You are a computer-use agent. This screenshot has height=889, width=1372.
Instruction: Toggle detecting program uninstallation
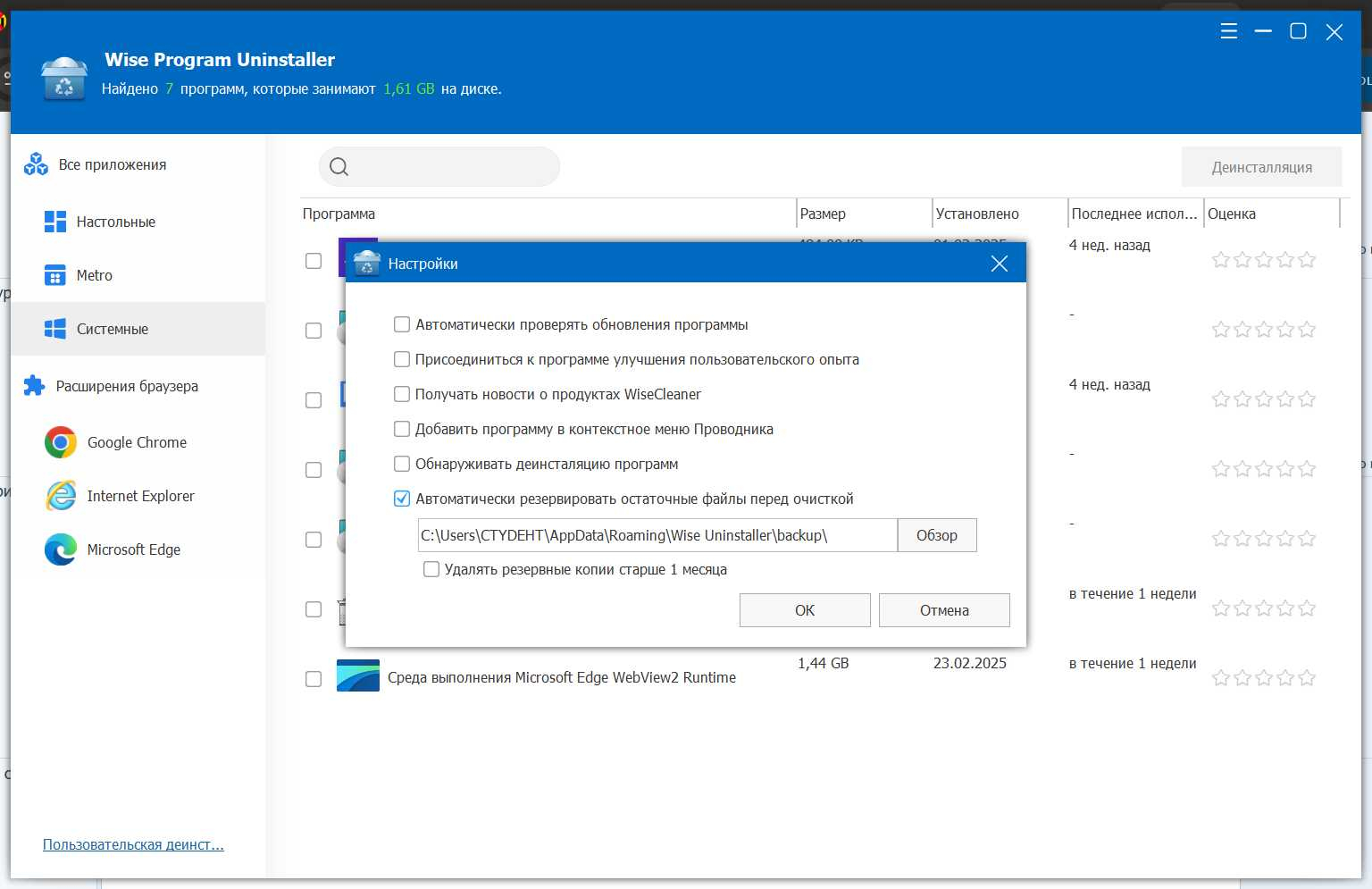pyautogui.click(x=402, y=464)
